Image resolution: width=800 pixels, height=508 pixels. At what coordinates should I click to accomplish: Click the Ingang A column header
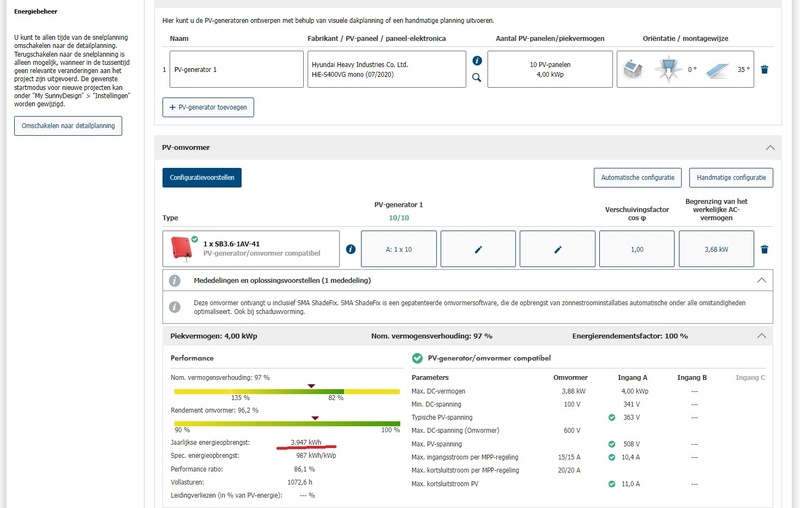632,378
